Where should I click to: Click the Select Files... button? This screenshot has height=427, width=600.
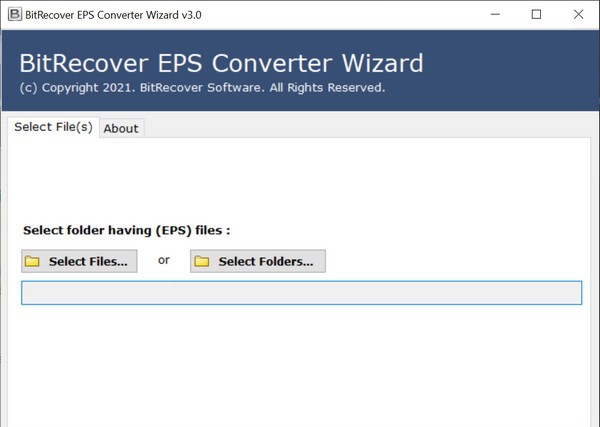(79, 261)
